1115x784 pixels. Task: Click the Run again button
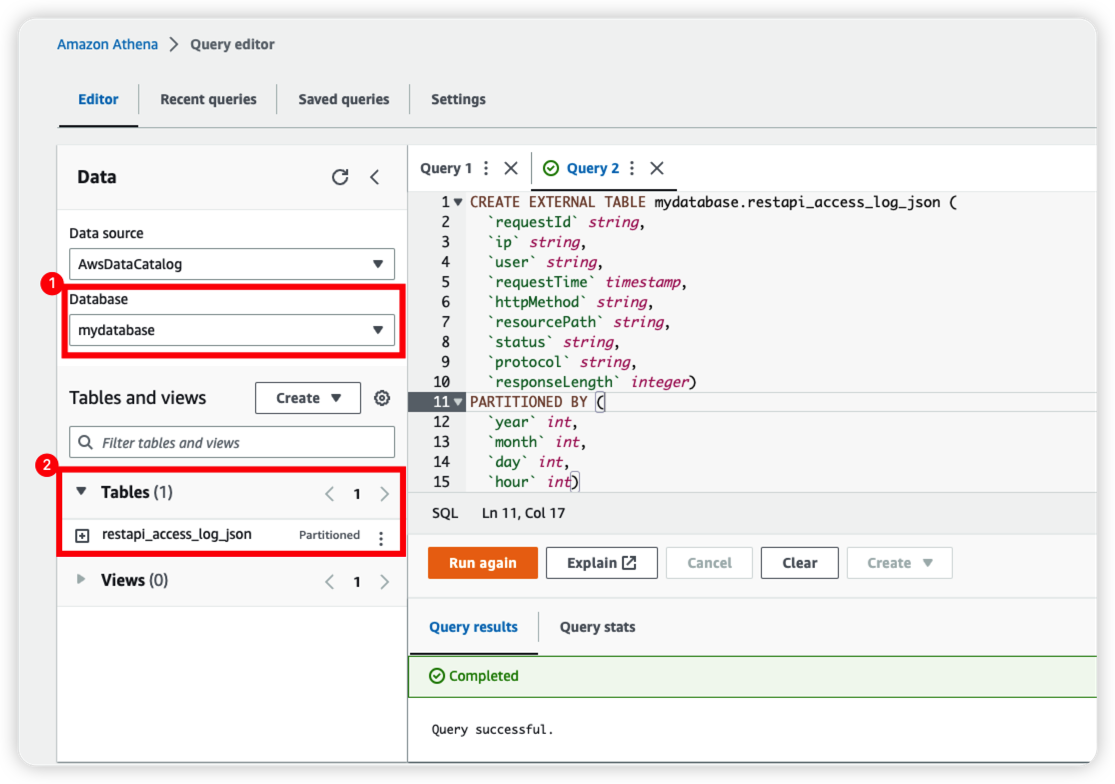coord(482,563)
